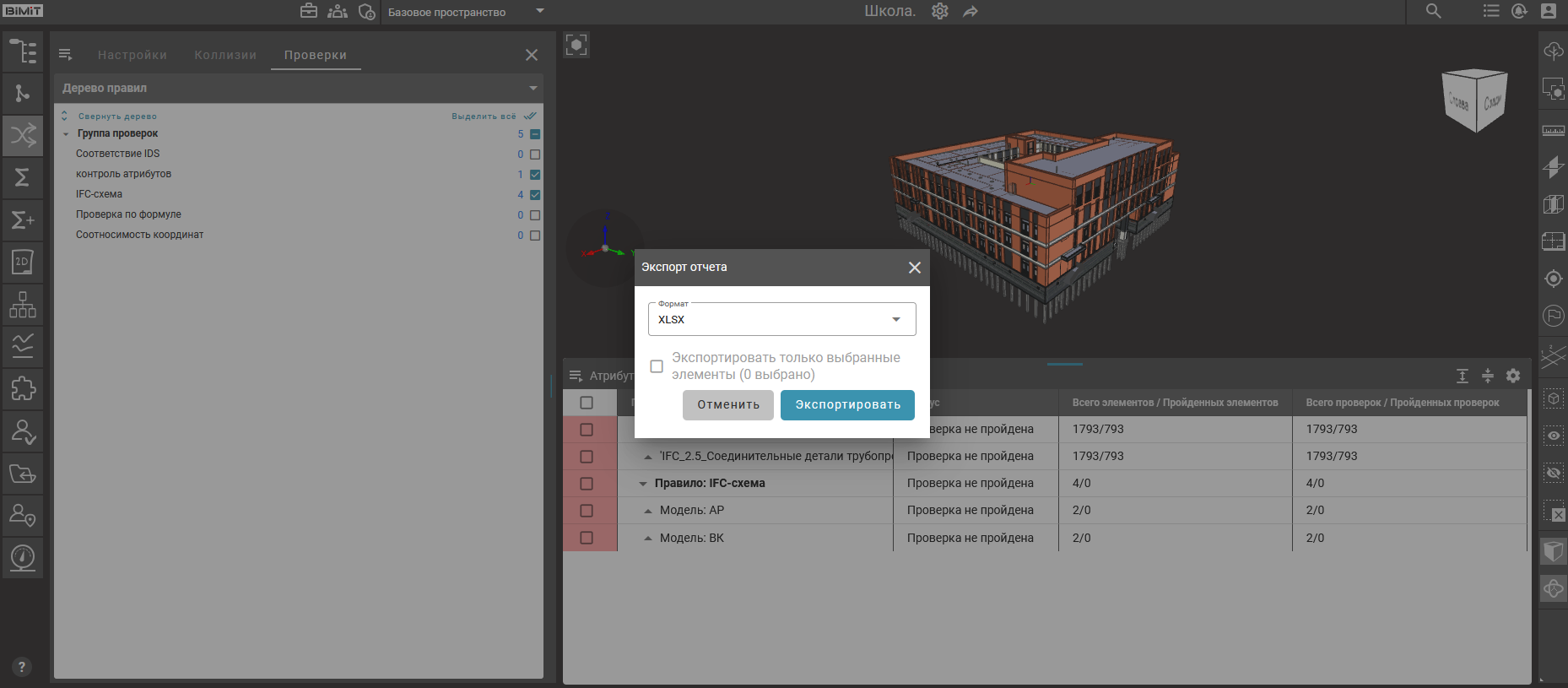Click the fit-to-view icon in viewport corner
Screen dimensions: 1568x688
[576, 45]
